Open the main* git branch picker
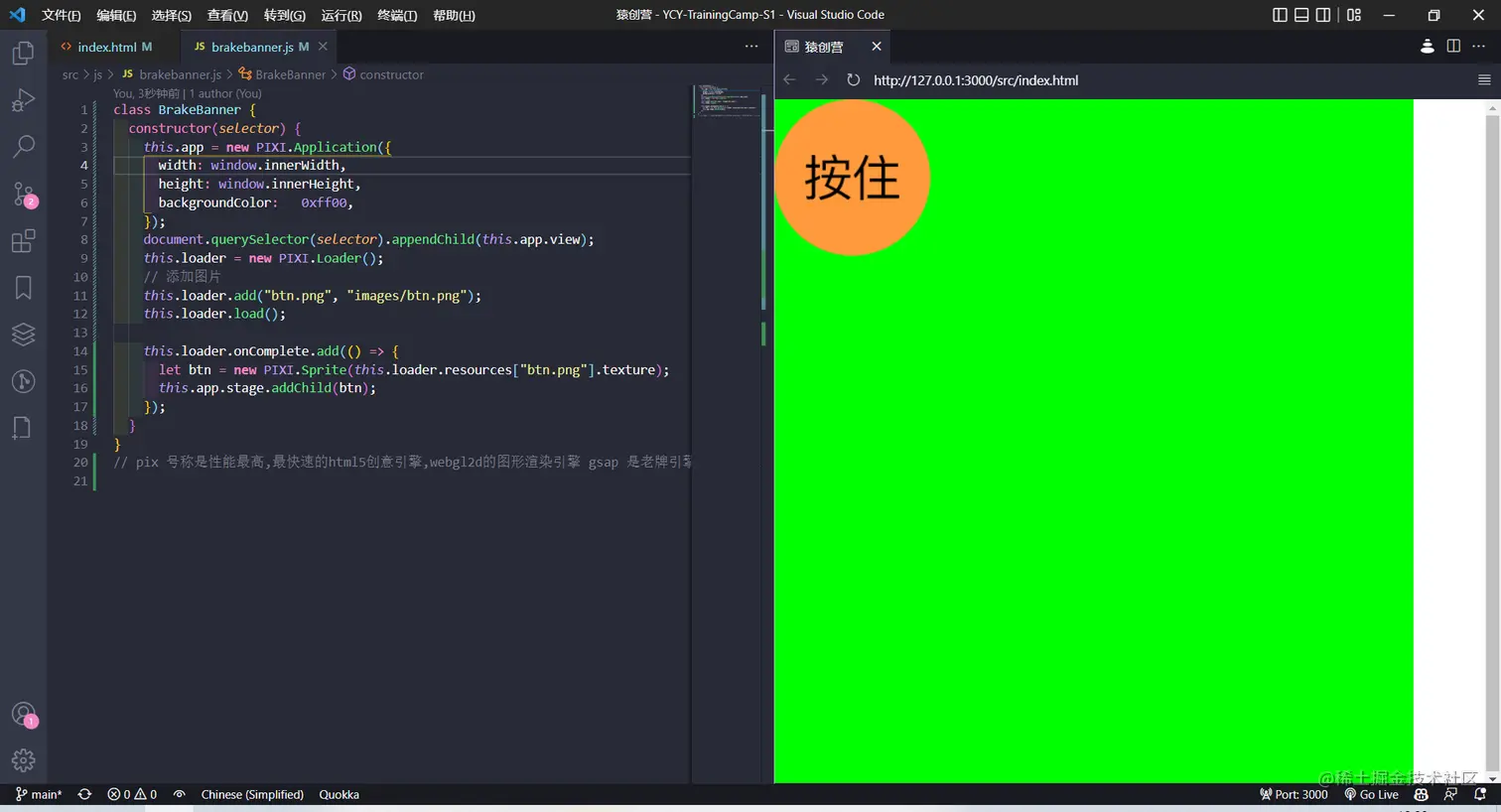1501x812 pixels. (x=39, y=794)
